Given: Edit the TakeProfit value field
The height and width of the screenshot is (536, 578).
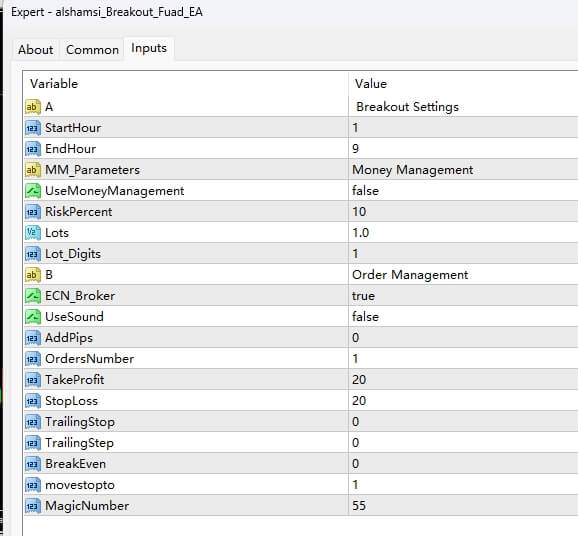Looking at the screenshot, I should pos(463,380).
